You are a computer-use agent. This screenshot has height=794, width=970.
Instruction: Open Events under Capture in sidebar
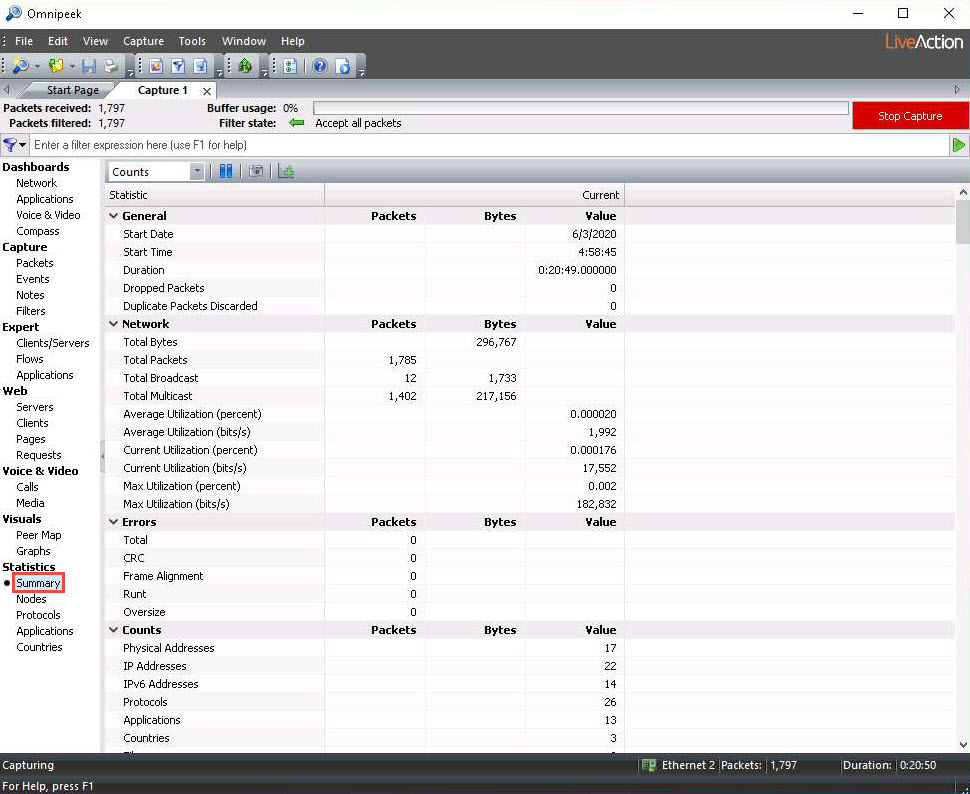pos(33,279)
